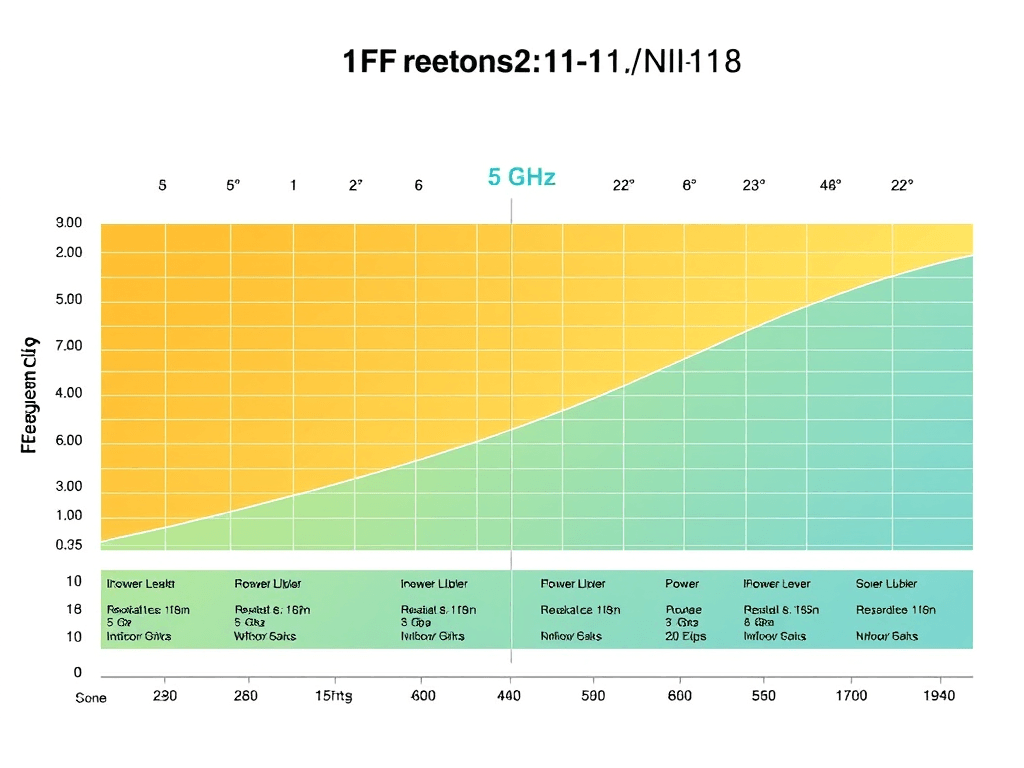Select the 230 bottom axis label
Screen dimensions: 1024x768
pos(164,695)
